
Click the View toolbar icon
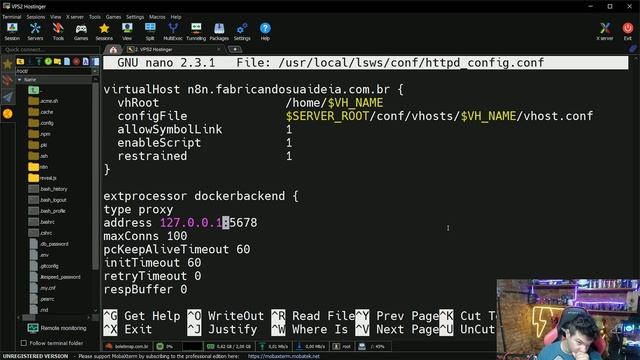tap(127, 31)
